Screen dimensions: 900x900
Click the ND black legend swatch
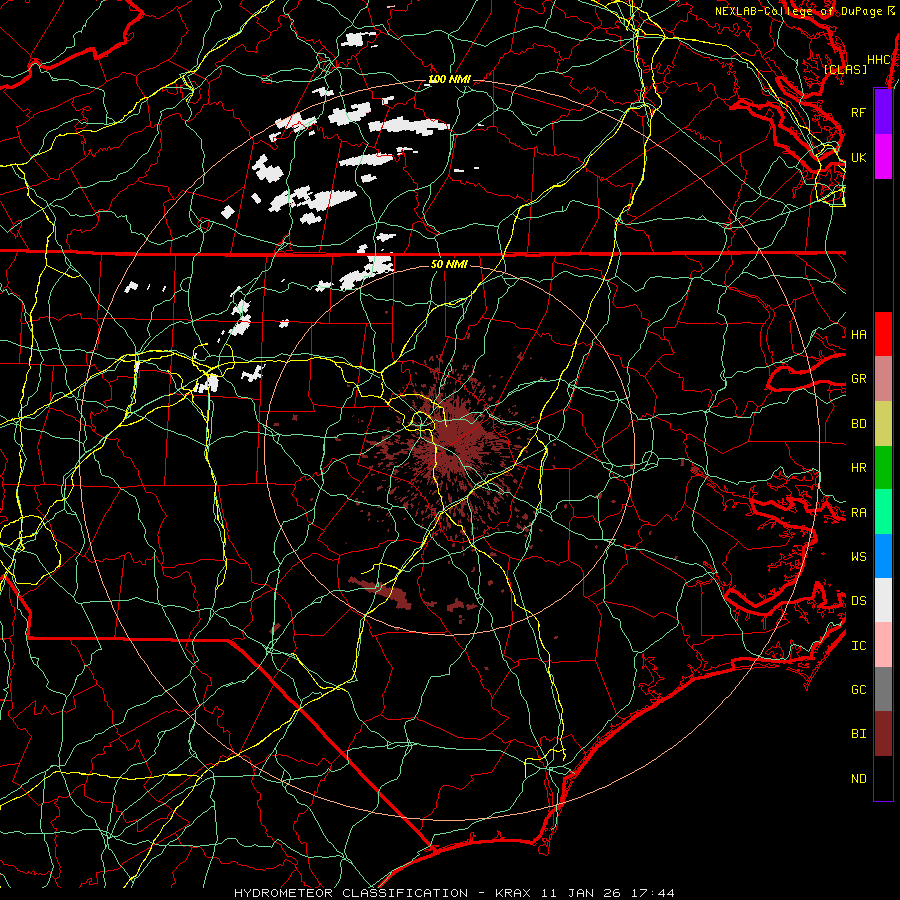883,778
